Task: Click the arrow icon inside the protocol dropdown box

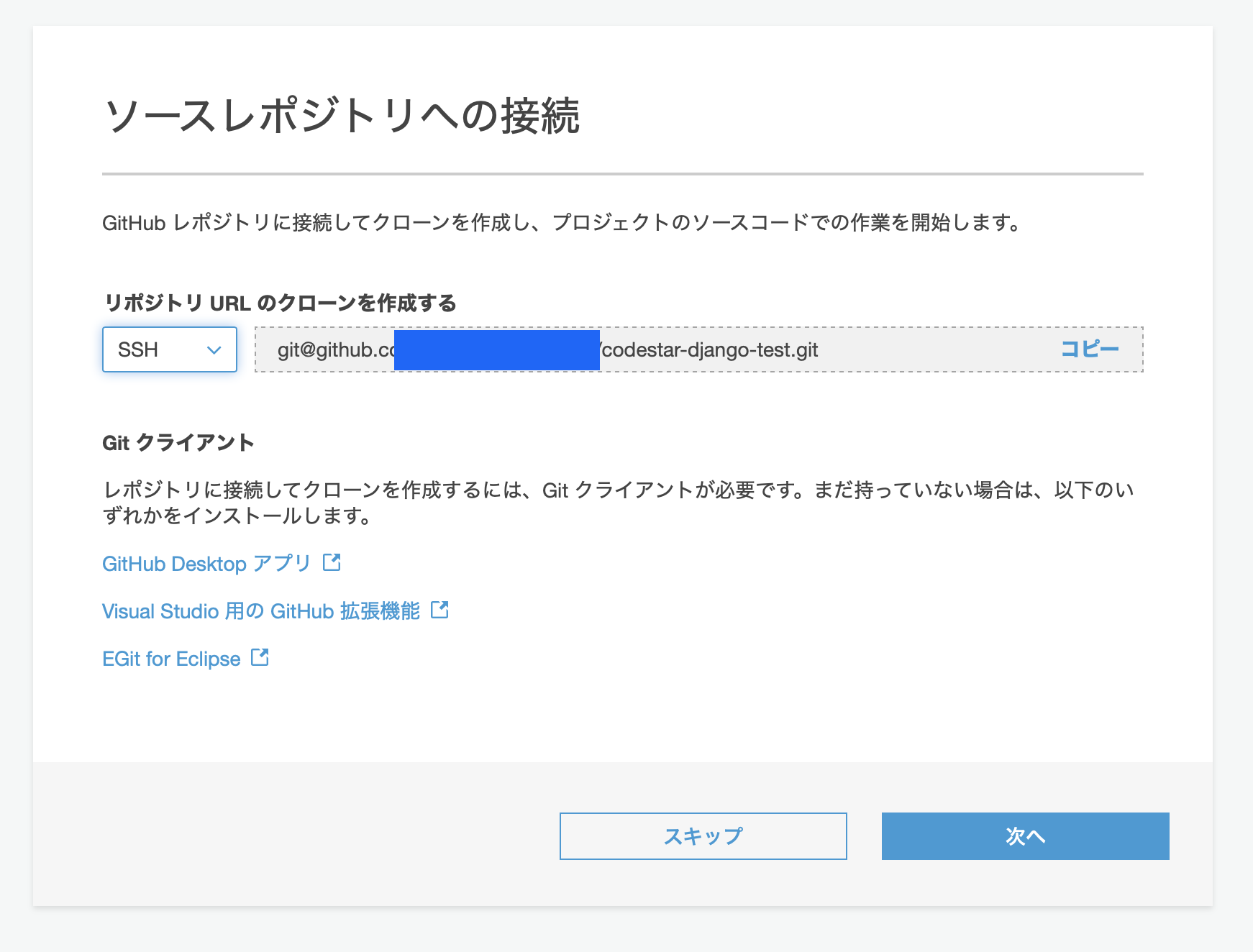Action: [214, 350]
